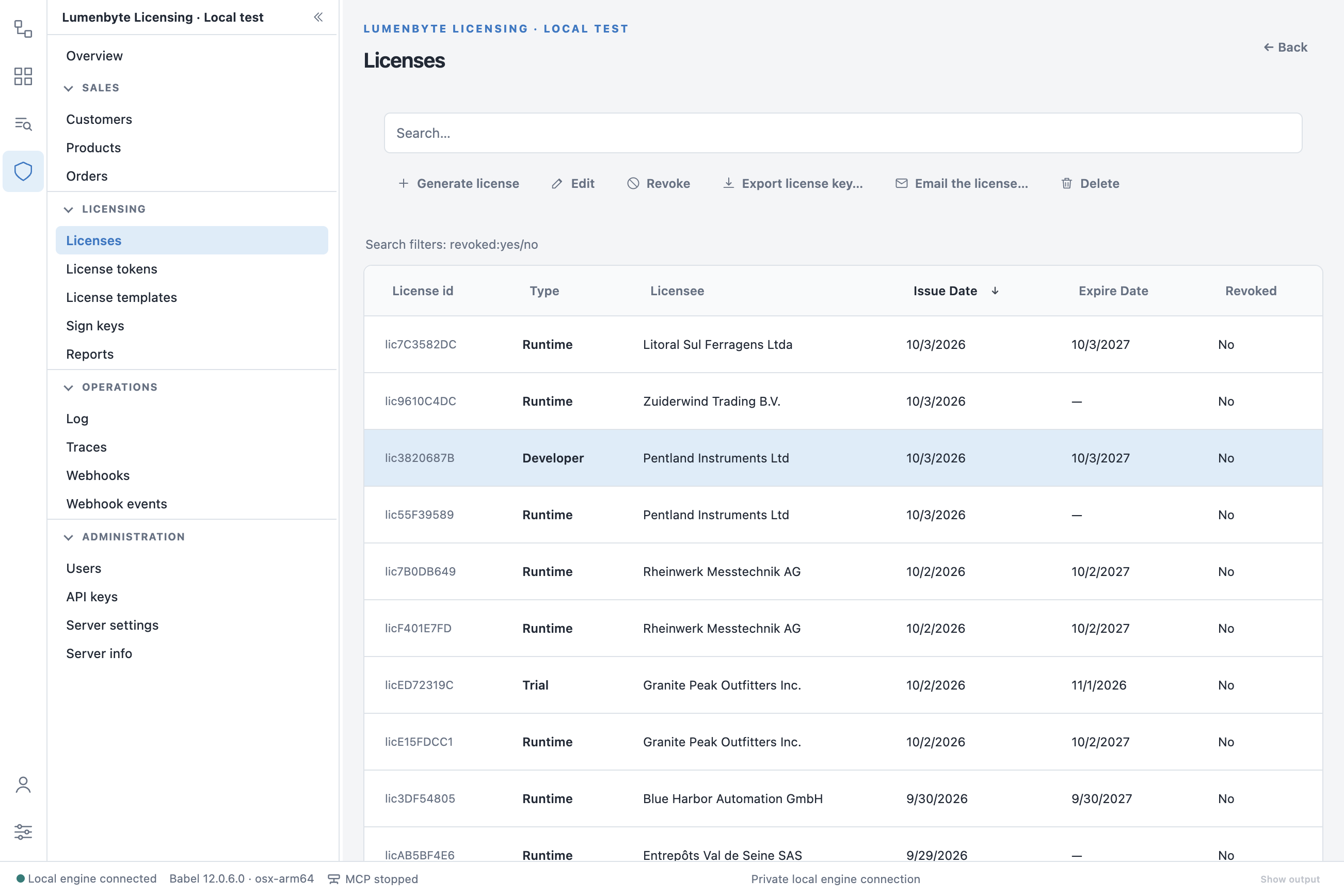Click Export license key download button
This screenshot has height=896, width=1344.
click(x=793, y=183)
